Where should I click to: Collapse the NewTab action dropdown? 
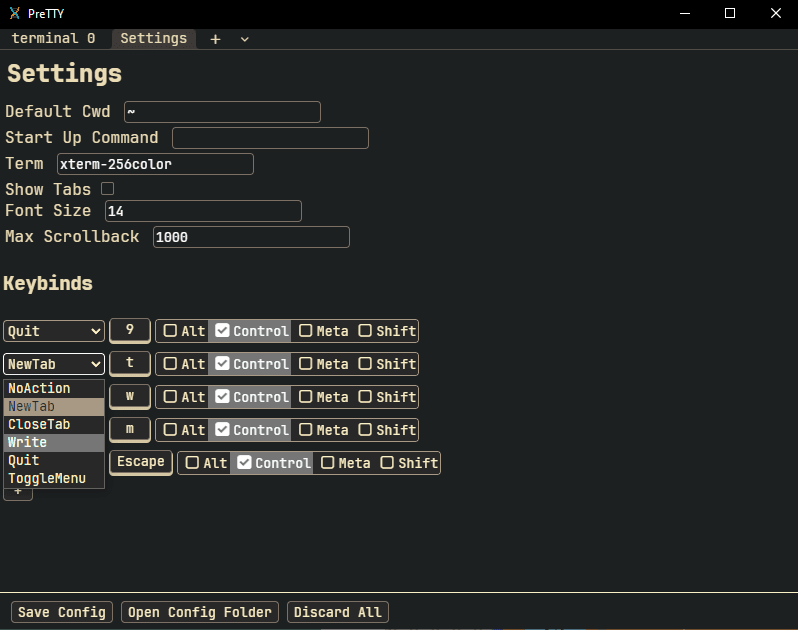pos(54,364)
